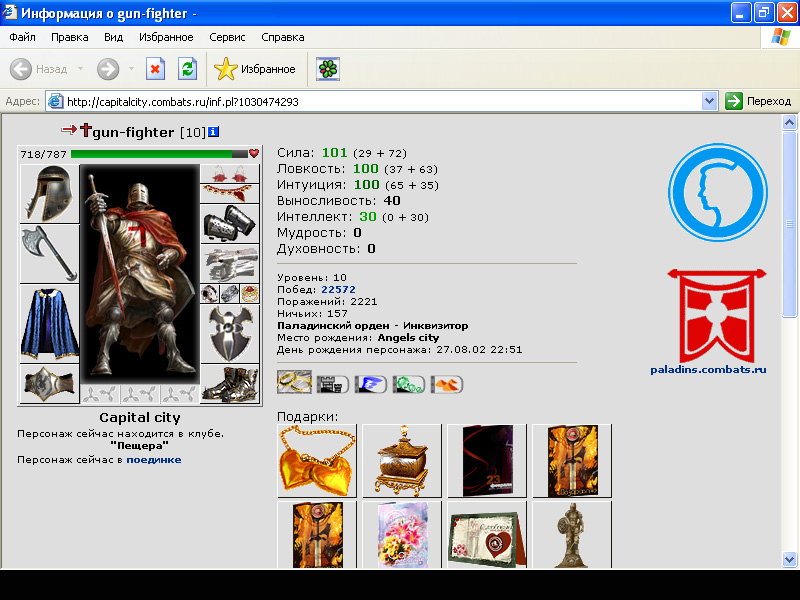800x600 pixels.
Task: Click the red Paladin order banner
Action: [717, 315]
